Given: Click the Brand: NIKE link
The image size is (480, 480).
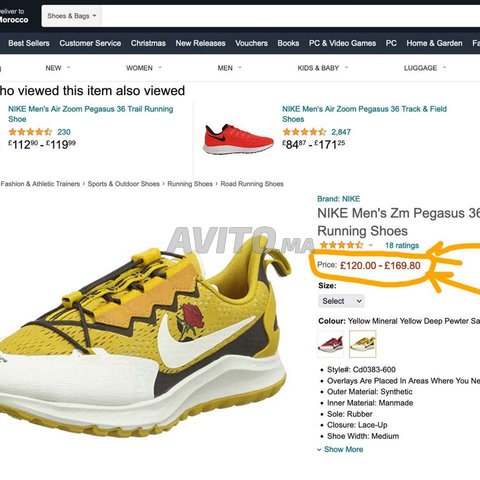Looking at the screenshot, I should 338,199.
